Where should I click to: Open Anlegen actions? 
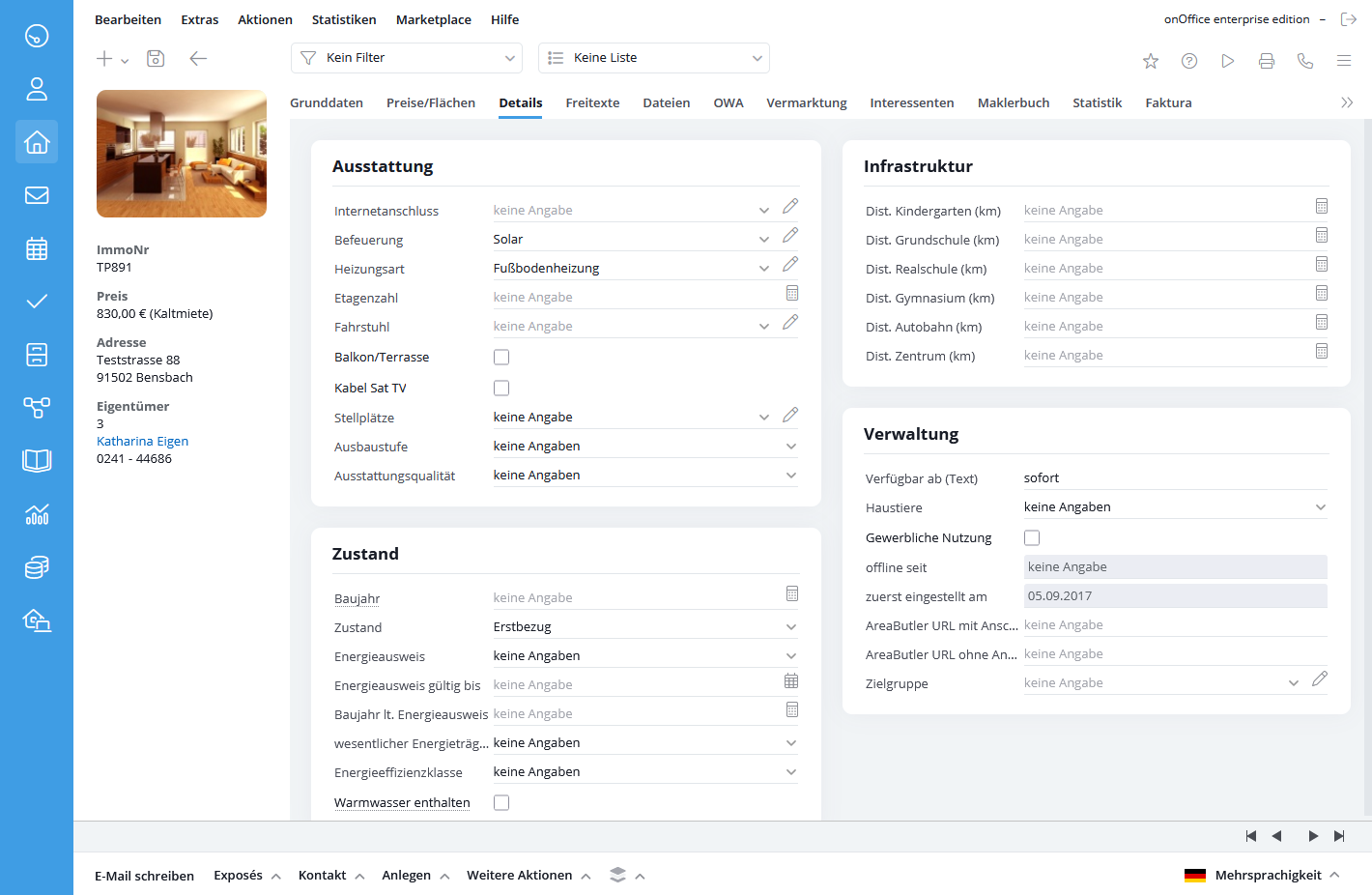pos(415,876)
